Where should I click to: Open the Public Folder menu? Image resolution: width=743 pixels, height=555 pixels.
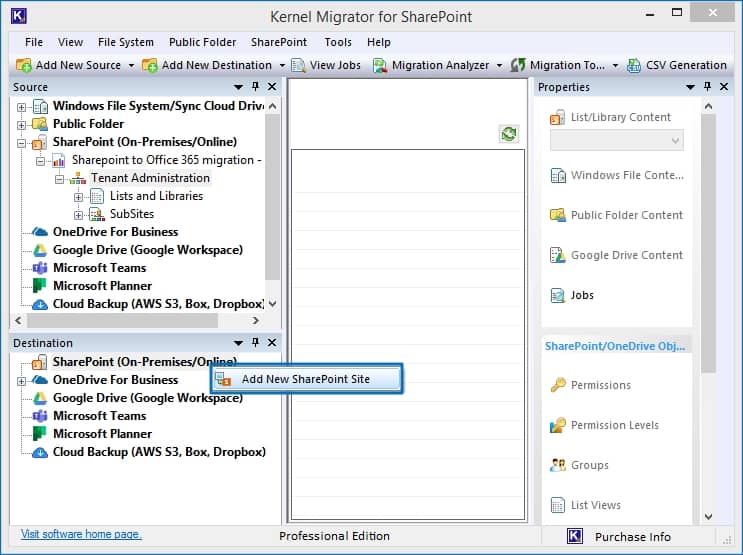pos(202,42)
